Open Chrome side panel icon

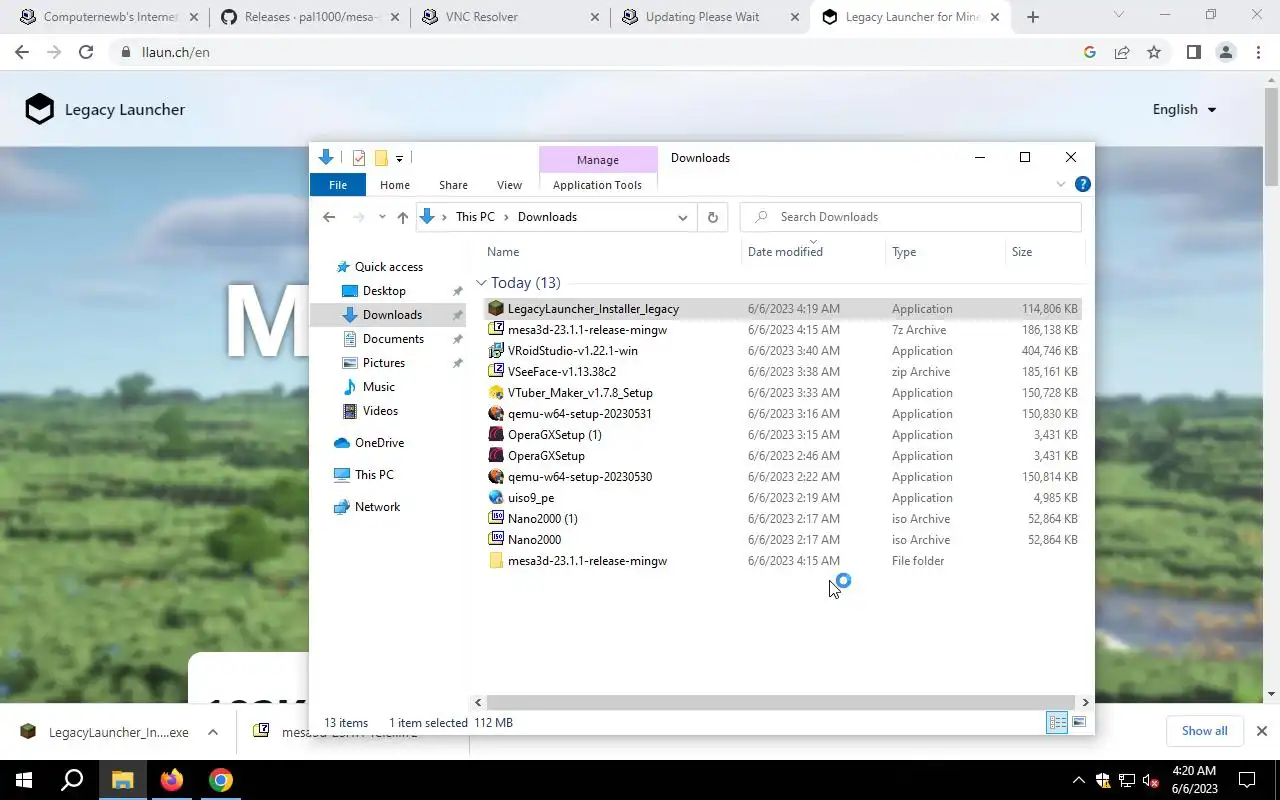[x=1193, y=52]
